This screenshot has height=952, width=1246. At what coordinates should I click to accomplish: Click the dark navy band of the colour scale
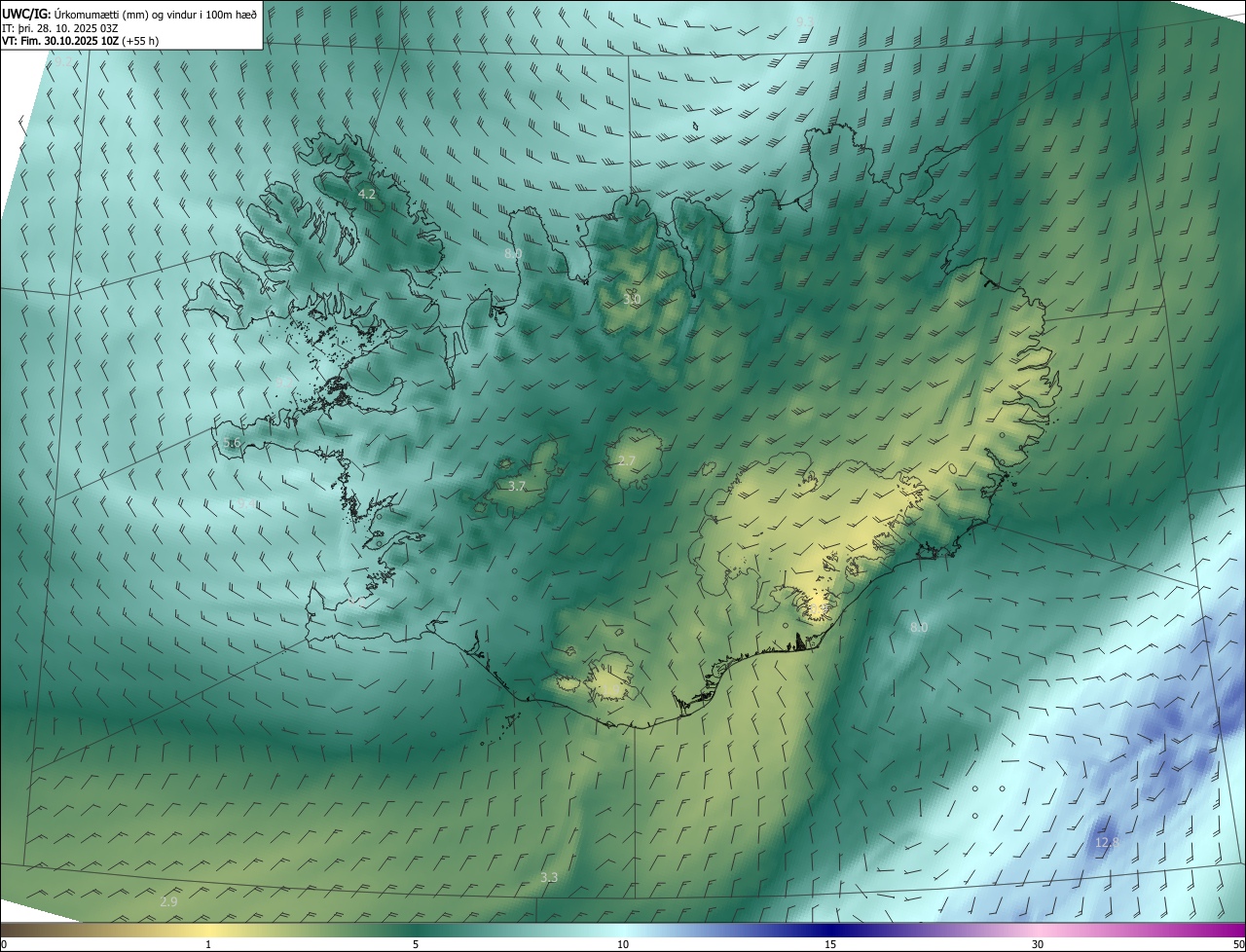tap(830, 931)
